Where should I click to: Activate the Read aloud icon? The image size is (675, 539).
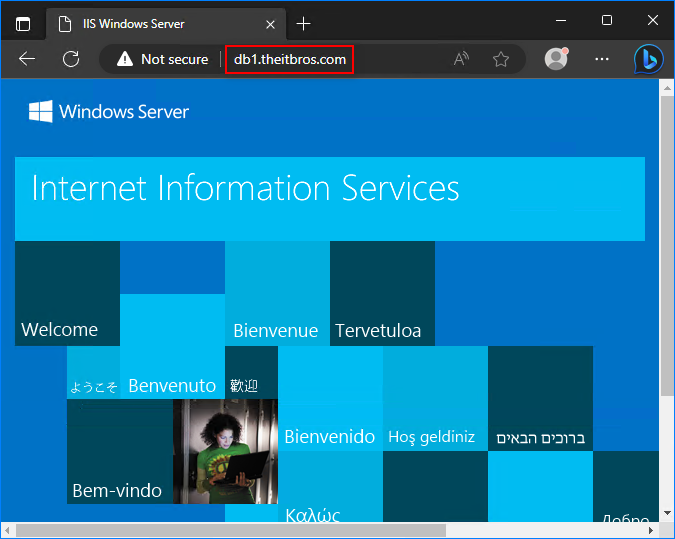tap(461, 59)
